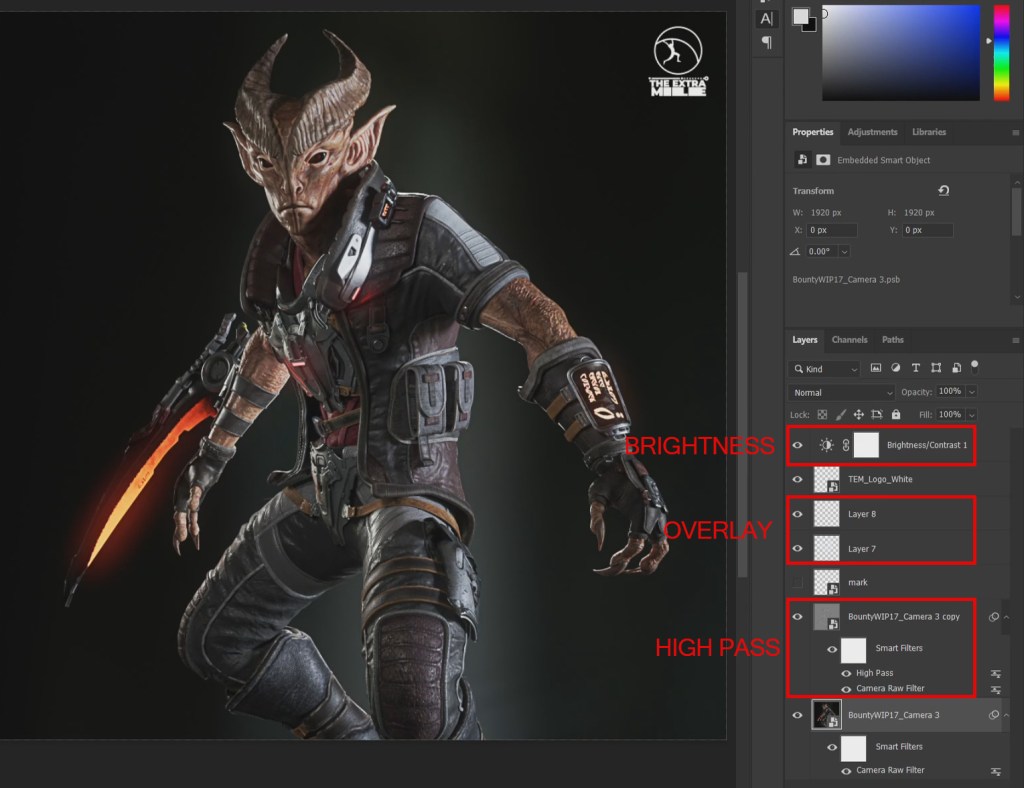
Task: Filter layers by adjustment layers
Action: 895,368
